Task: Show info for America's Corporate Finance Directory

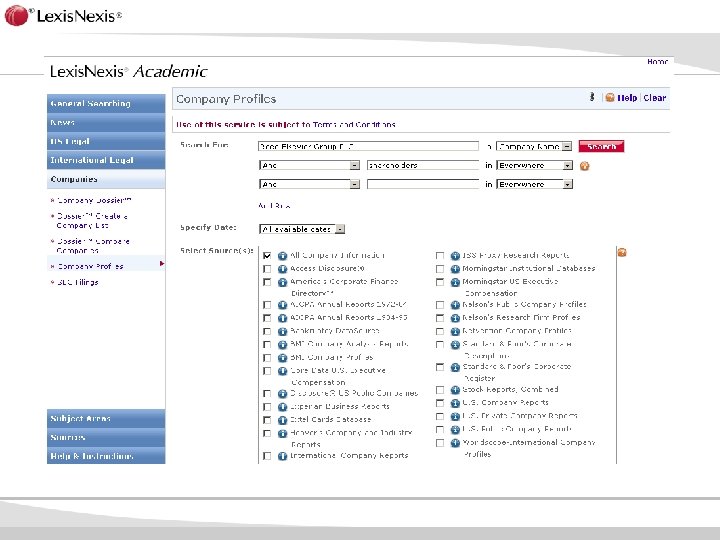Action: point(282,282)
